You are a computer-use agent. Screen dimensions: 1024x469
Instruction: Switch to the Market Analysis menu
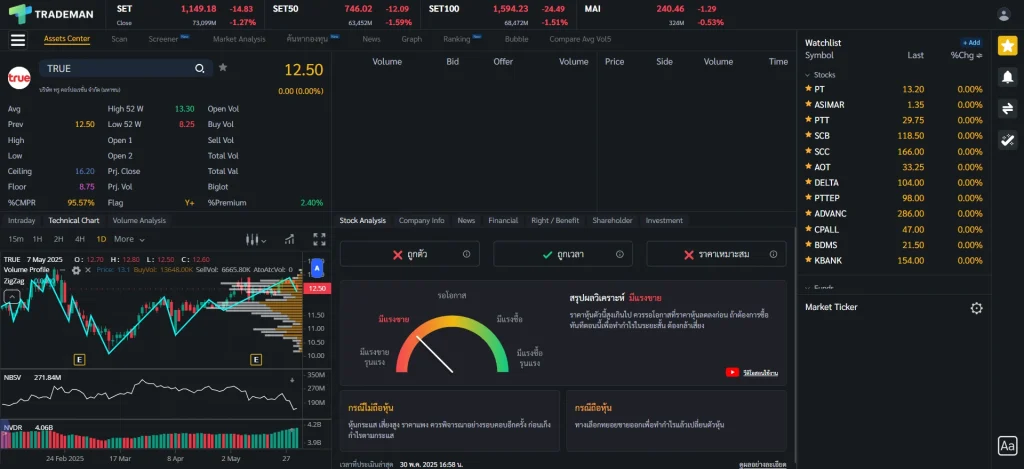[x=239, y=39]
